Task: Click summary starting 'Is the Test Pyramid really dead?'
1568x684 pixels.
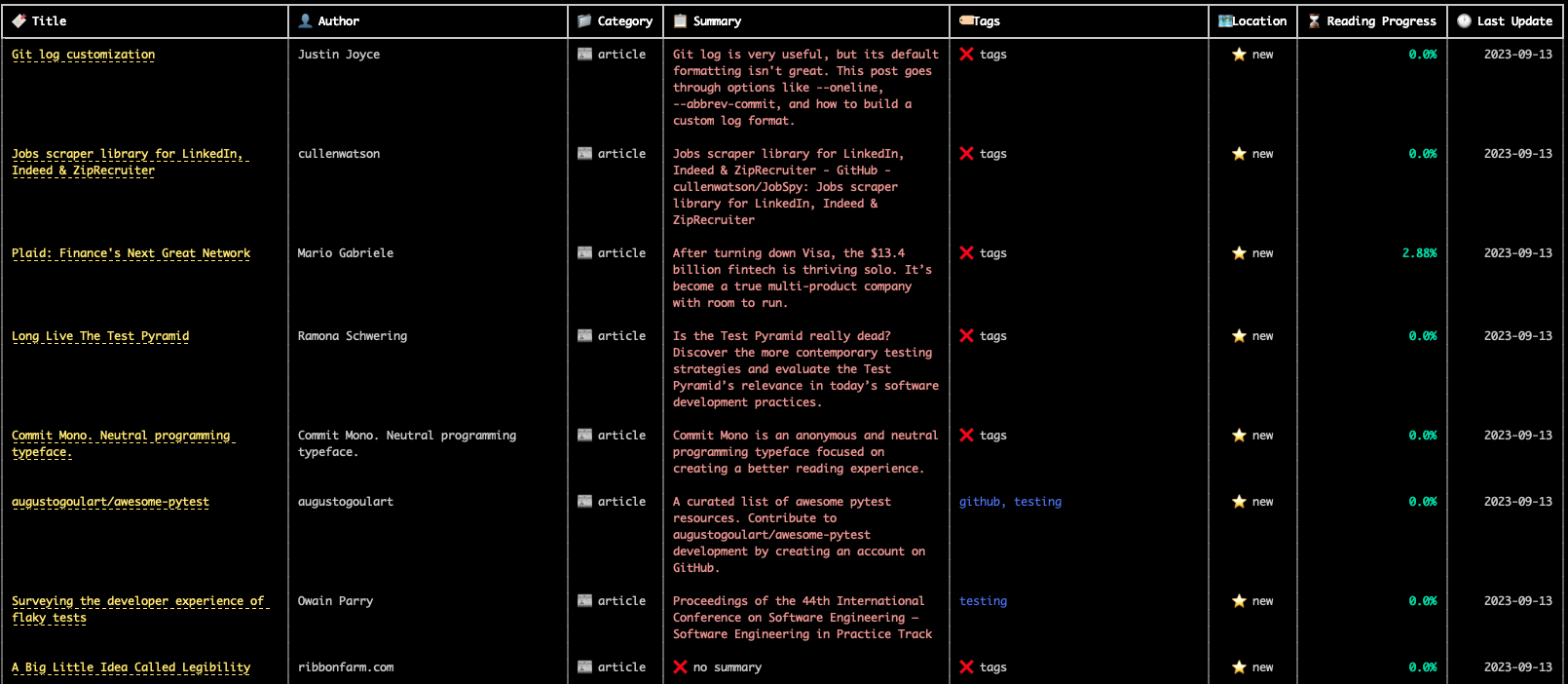Action: [805, 369]
